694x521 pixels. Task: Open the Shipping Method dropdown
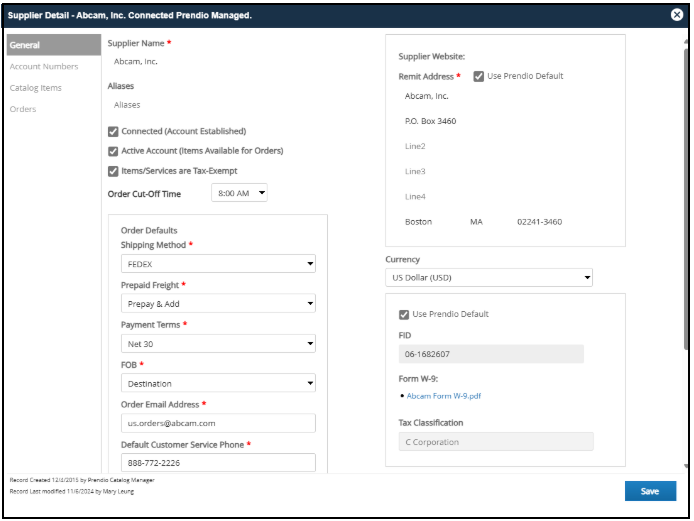pyautogui.click(x=218, y=264)
